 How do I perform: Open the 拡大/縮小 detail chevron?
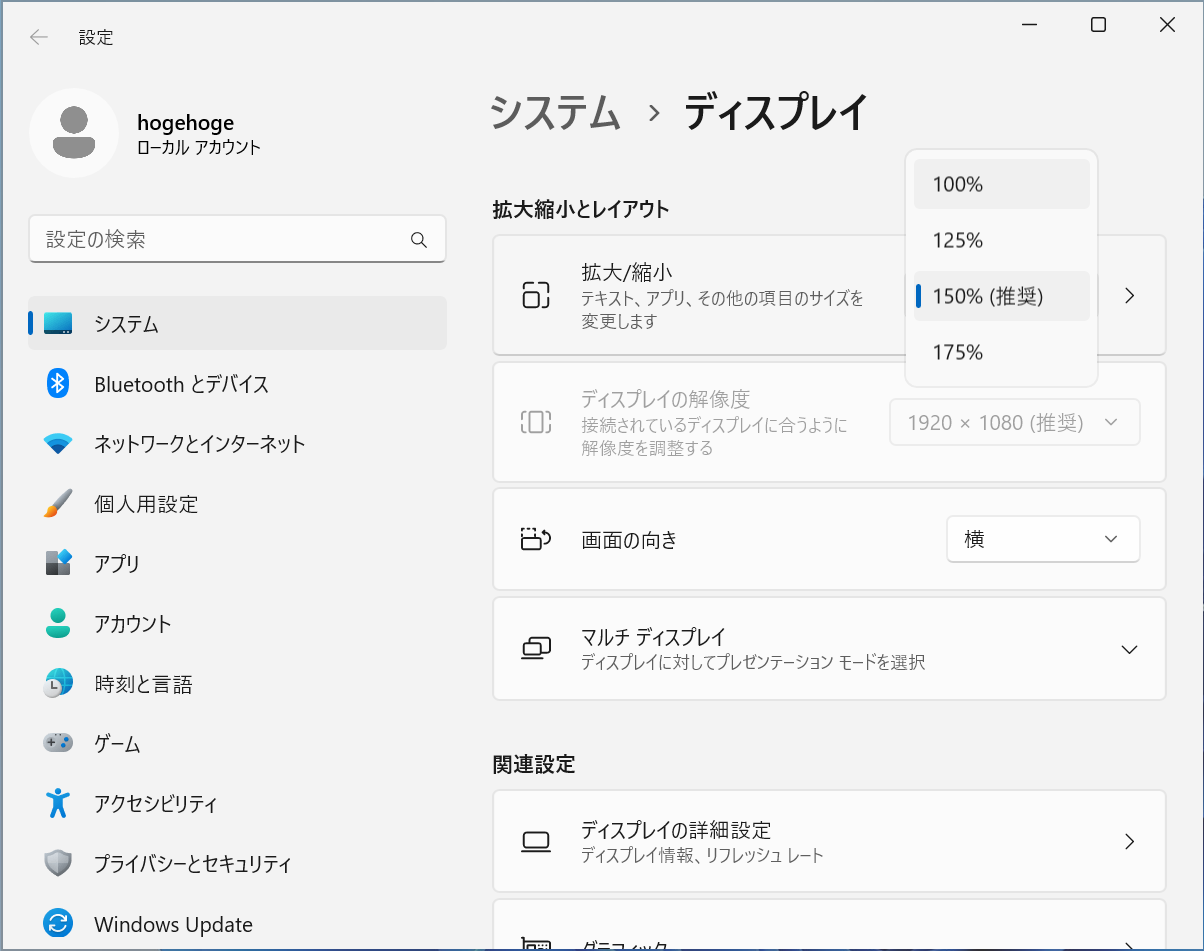pos(1130,296)
